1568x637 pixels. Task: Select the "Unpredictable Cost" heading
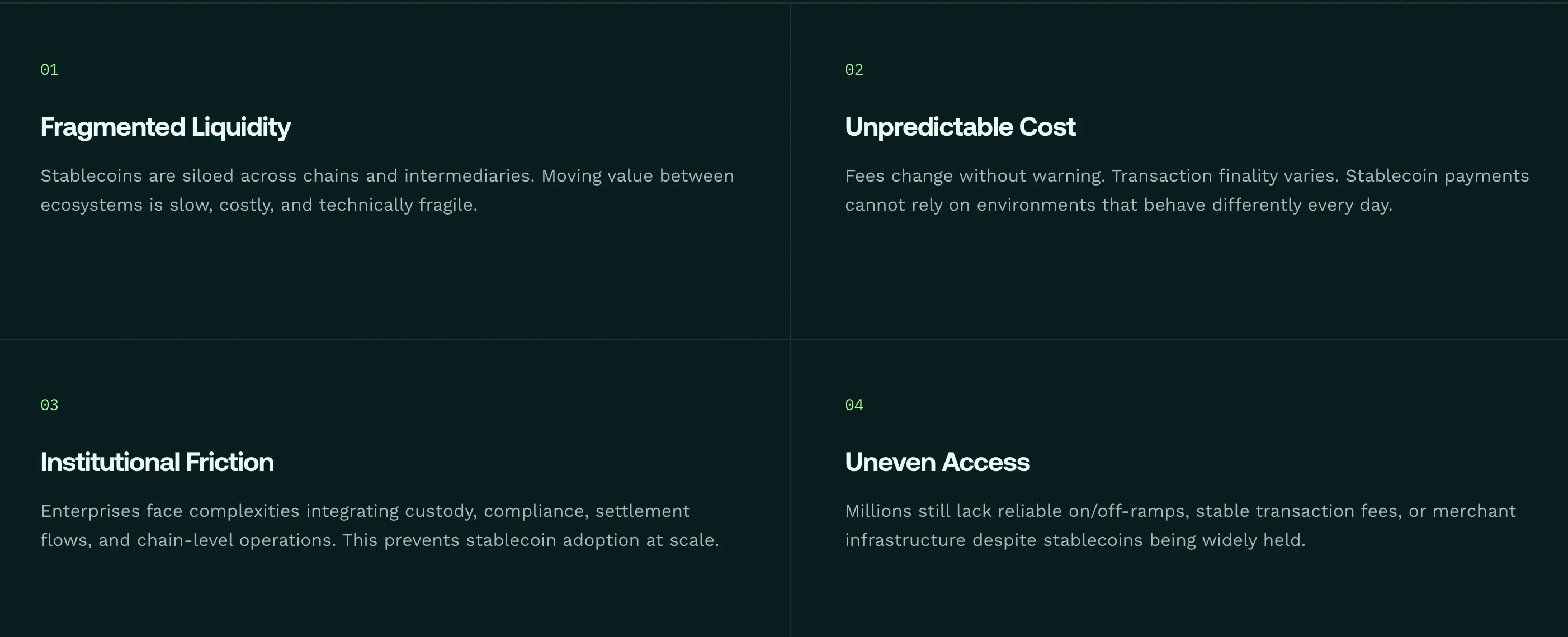pyautogui.click(x=960, y=127)
